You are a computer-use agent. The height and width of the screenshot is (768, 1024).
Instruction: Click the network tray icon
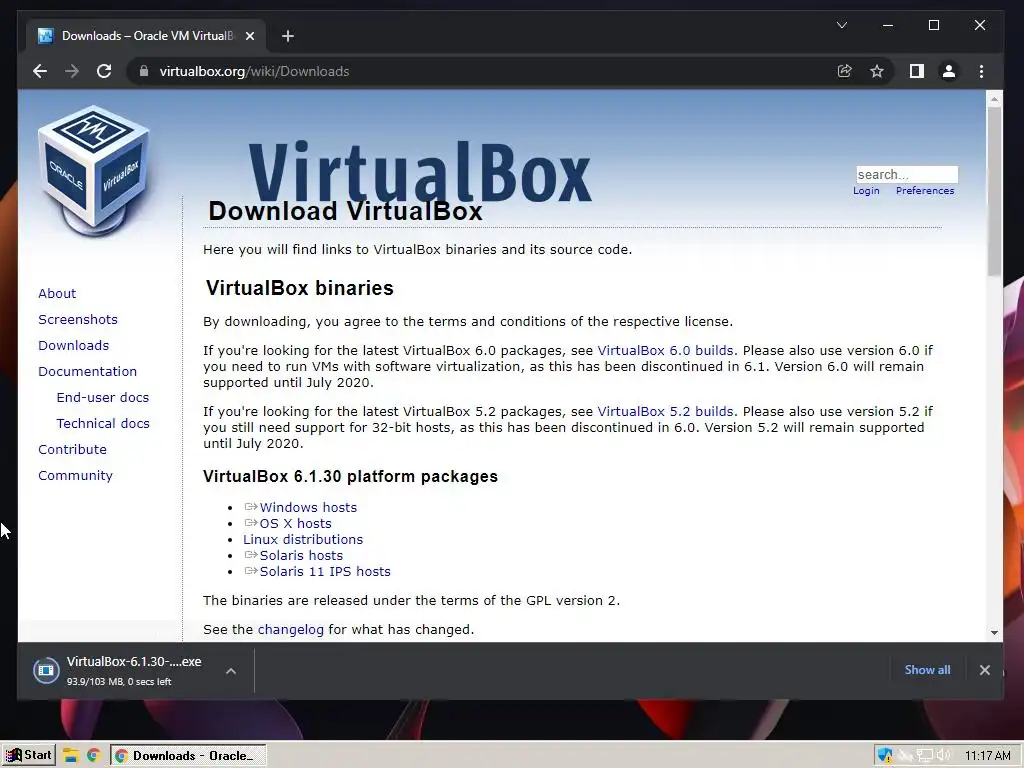[x=925, y=756]
